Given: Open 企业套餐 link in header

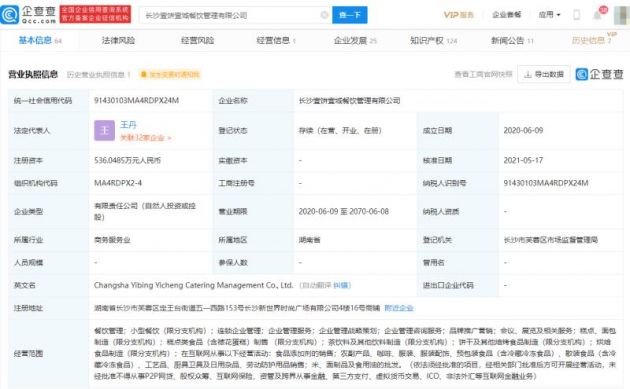Looking at the screenshot, I should tap(507, 15).
